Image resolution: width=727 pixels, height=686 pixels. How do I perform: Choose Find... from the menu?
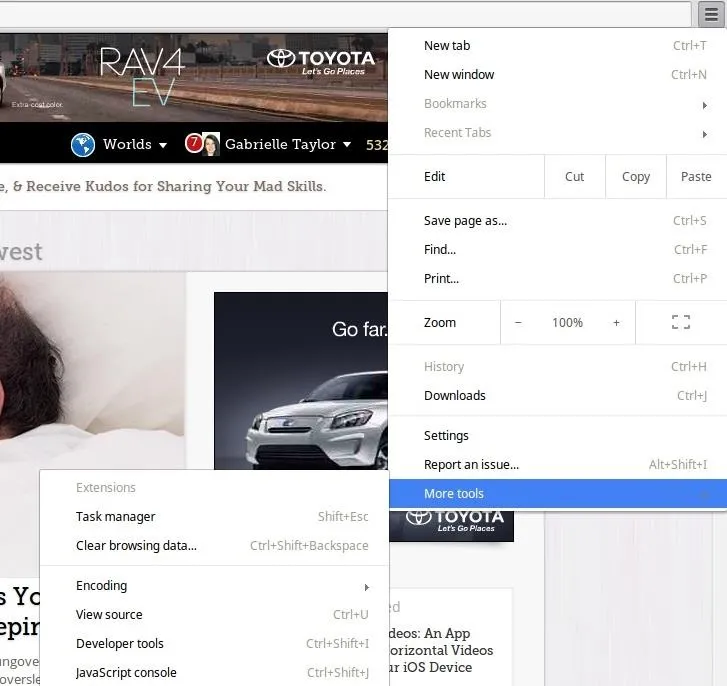pyautogui.click(x=557, y=249)
